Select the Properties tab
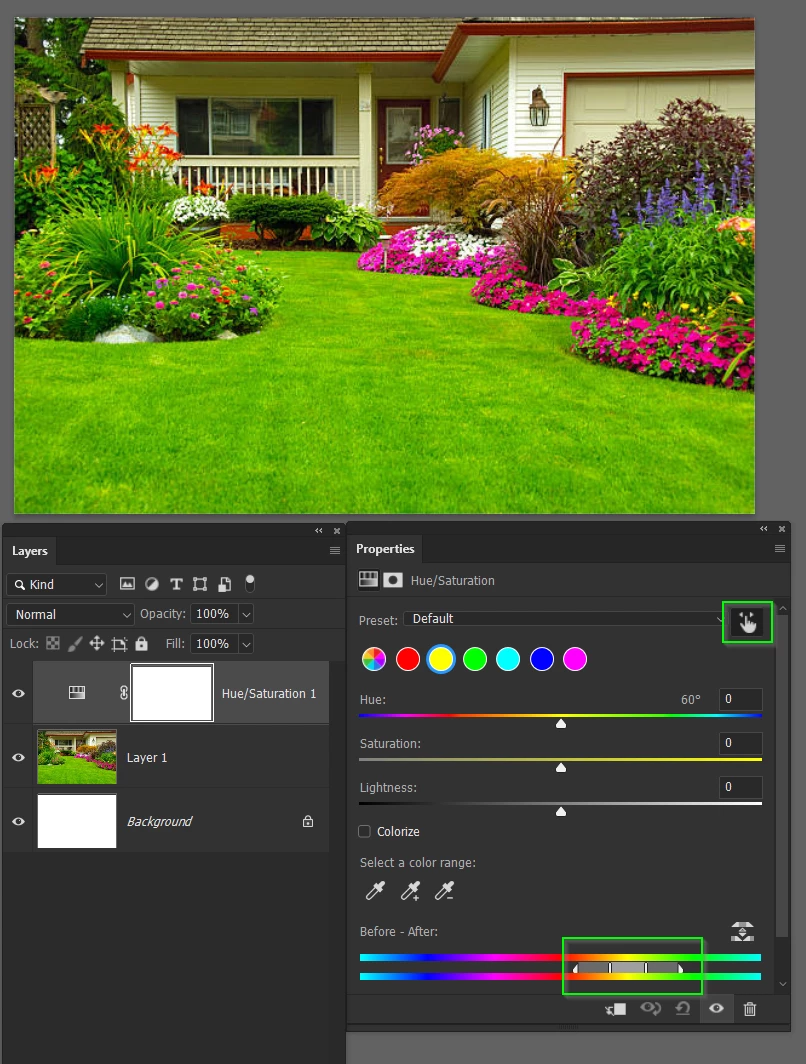 pyautogui.click(x=385, y=549)
